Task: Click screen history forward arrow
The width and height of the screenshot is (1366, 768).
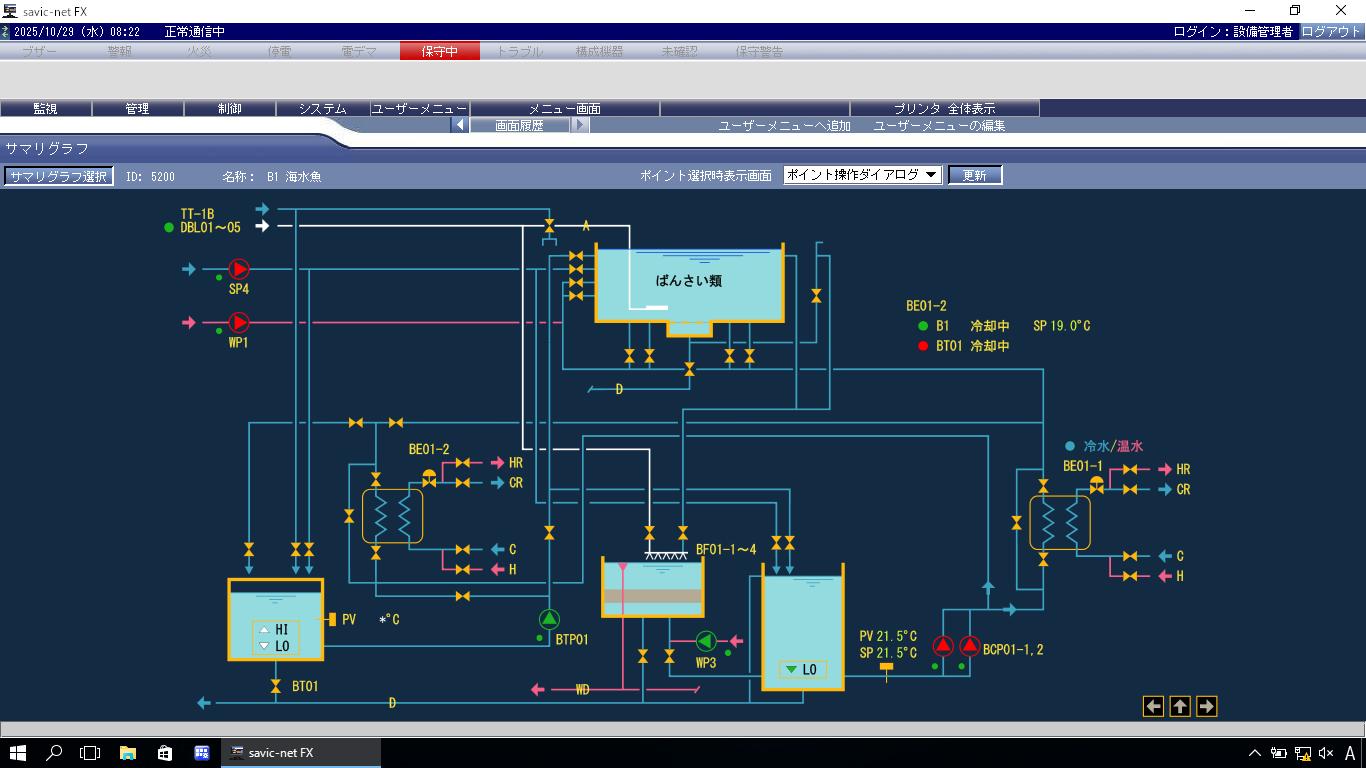Action: point(580,125)
